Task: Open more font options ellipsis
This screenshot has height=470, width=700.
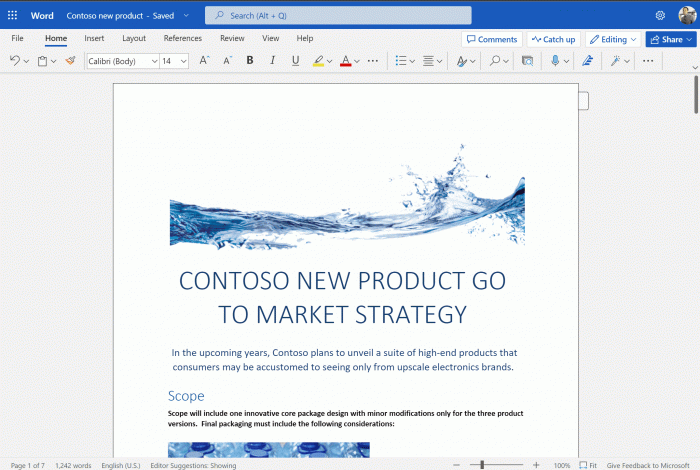Action: [x=373, y=61]
